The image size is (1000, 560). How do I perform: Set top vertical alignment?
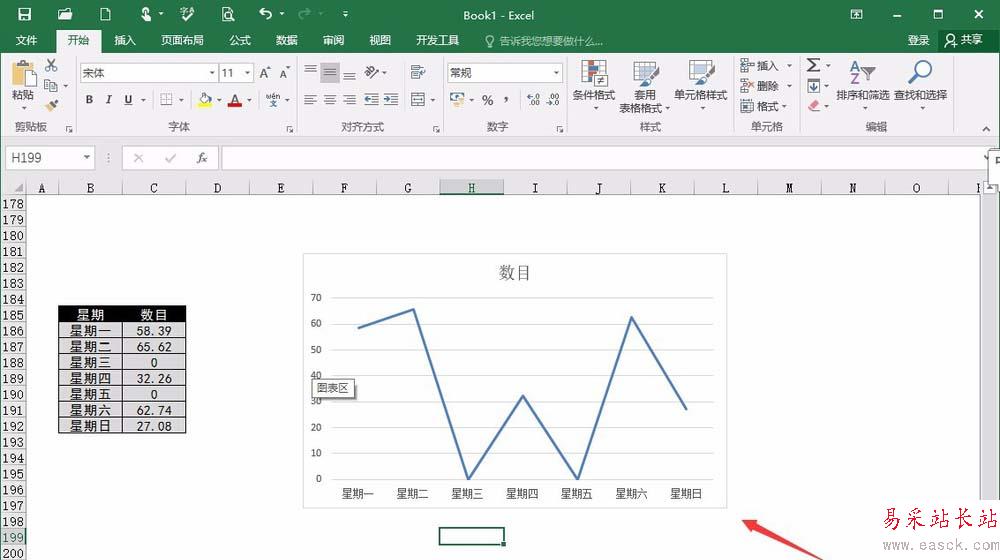tap(311, 70)
